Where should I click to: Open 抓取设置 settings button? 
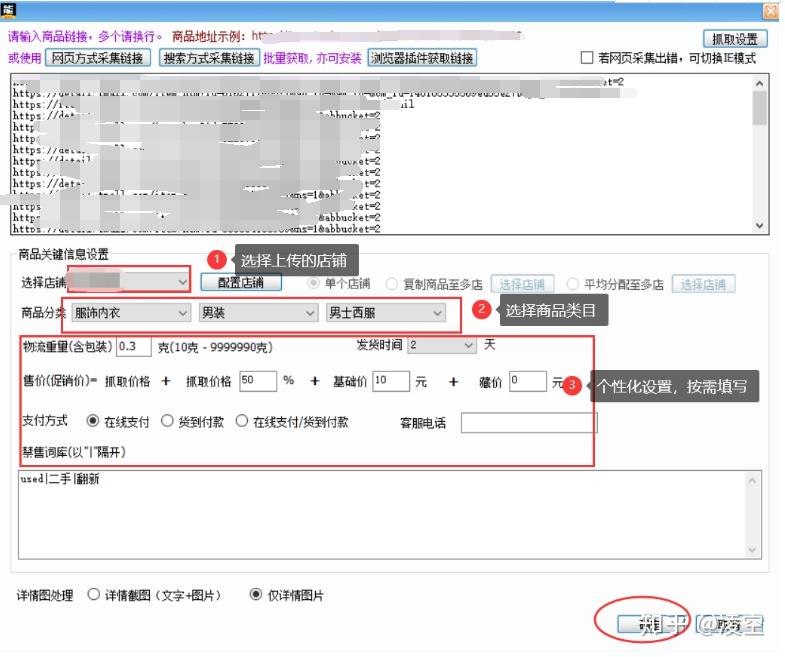coord(735,39)
